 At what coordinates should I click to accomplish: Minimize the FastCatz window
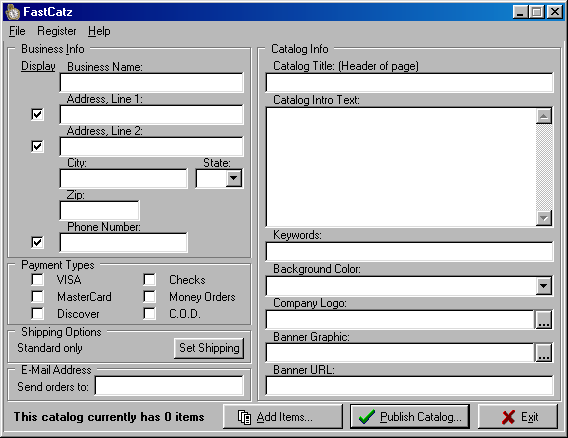521,12
